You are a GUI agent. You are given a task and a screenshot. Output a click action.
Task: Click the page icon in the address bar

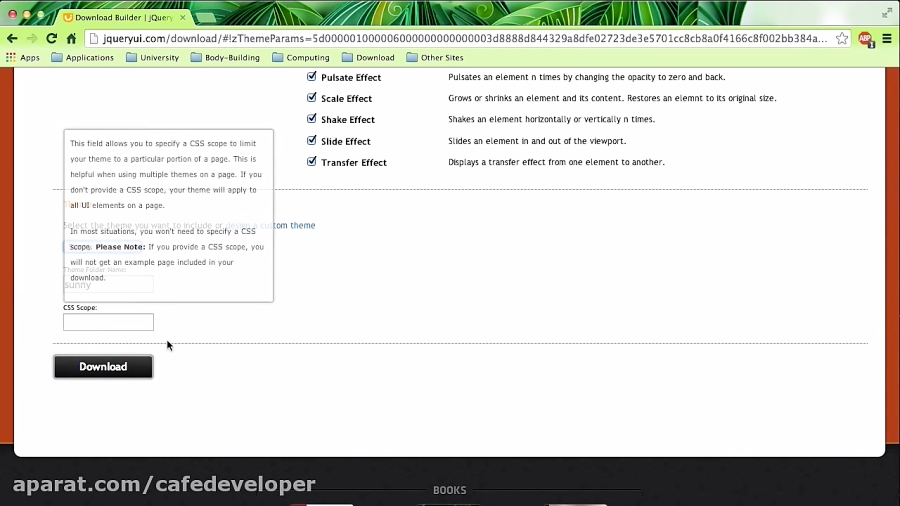point(94,38)
